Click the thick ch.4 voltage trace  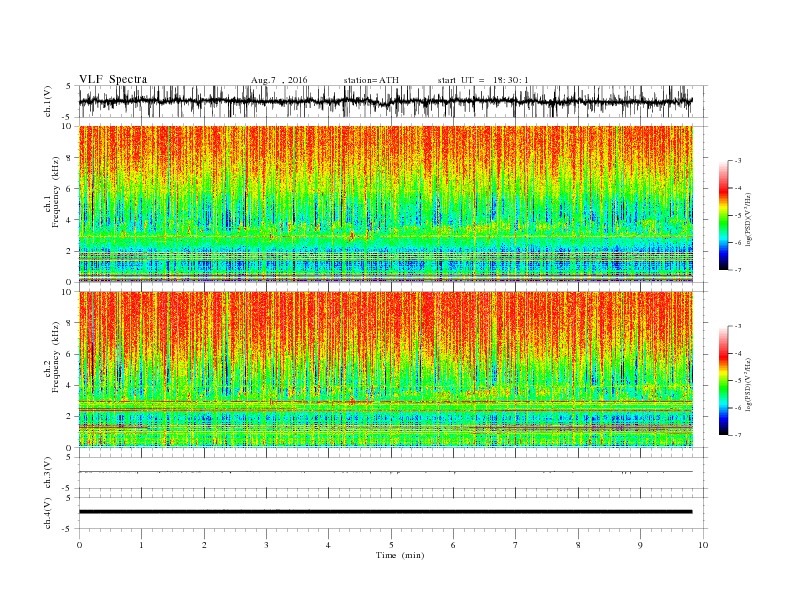tap(386, 512)
